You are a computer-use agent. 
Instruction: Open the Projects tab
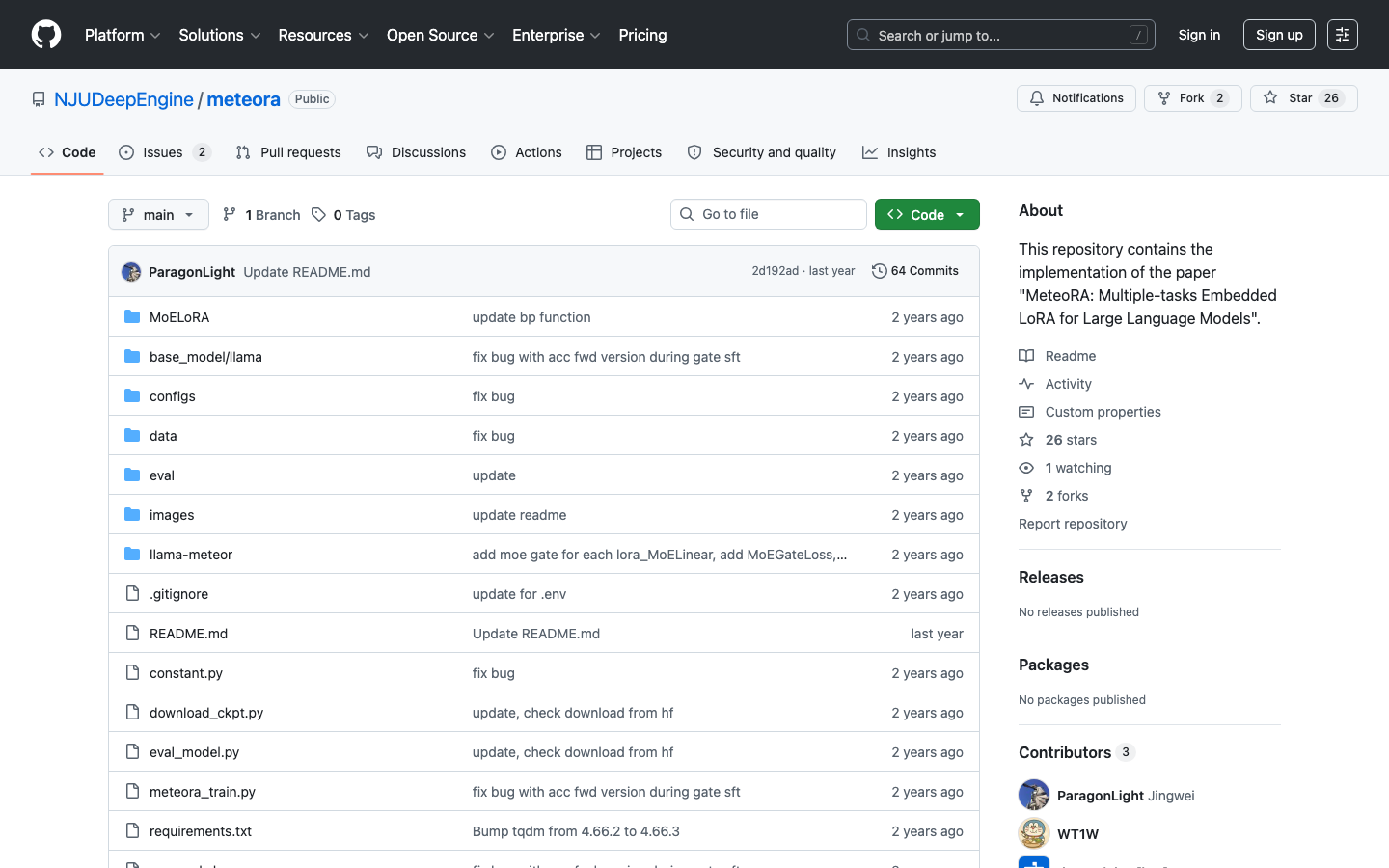[x=624, y=152]
